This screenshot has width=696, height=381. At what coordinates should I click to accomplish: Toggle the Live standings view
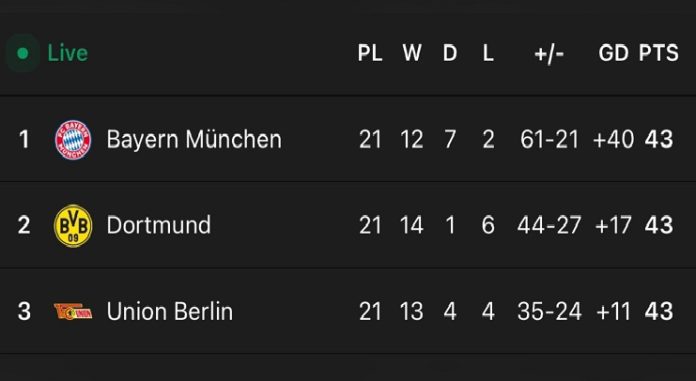[47, 53]
